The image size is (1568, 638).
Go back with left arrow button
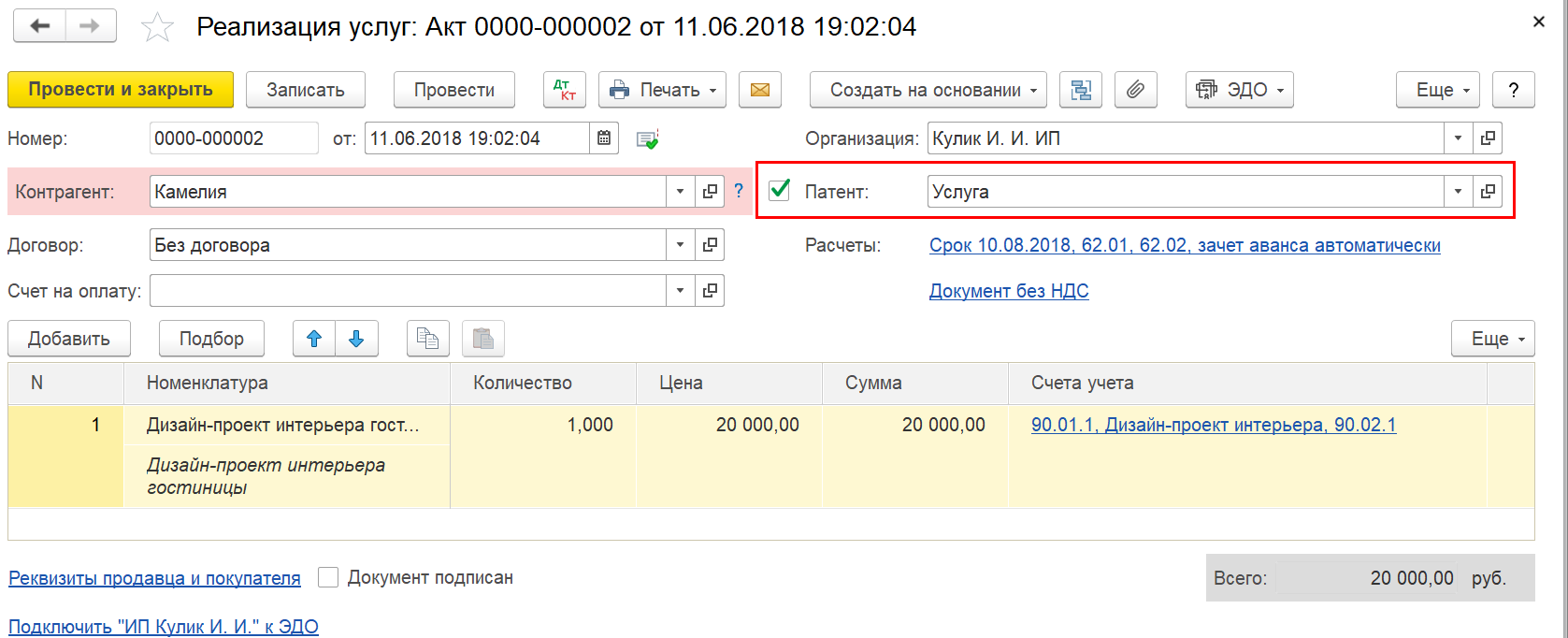(x=39, y=26)
